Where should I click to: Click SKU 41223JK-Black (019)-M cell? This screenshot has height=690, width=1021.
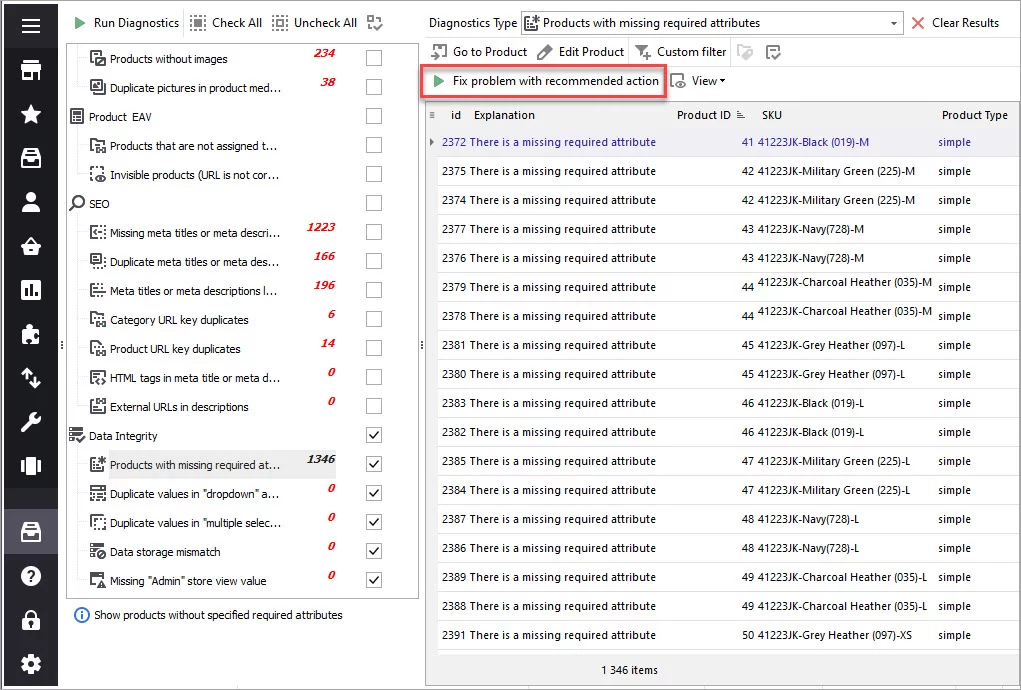pyautogui.click(x=813, y=142)
